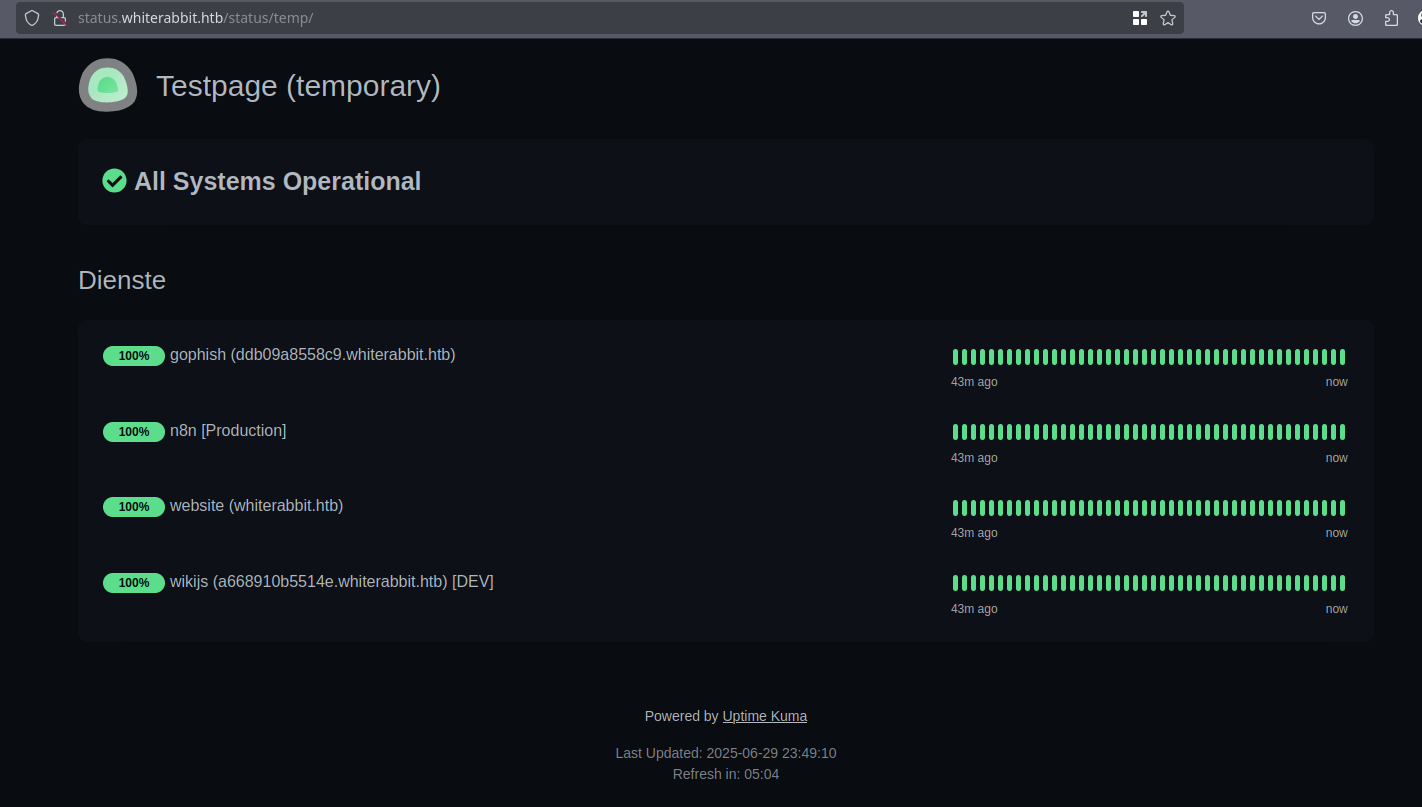Click the 100% badge next to n8n [Production]
Screen dimensions: 1422x807
tap(134, 432)
